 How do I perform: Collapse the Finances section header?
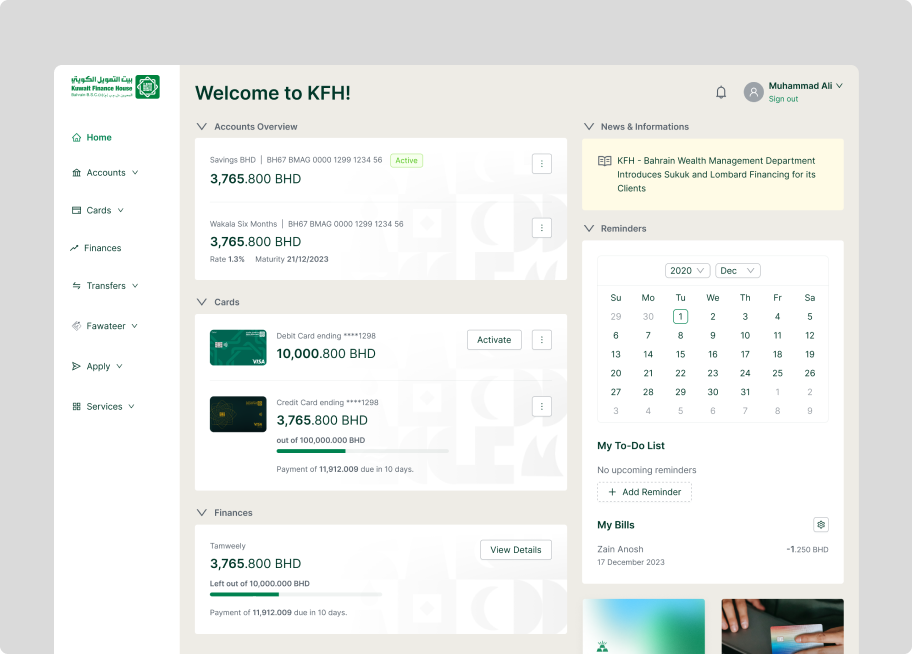201,512
